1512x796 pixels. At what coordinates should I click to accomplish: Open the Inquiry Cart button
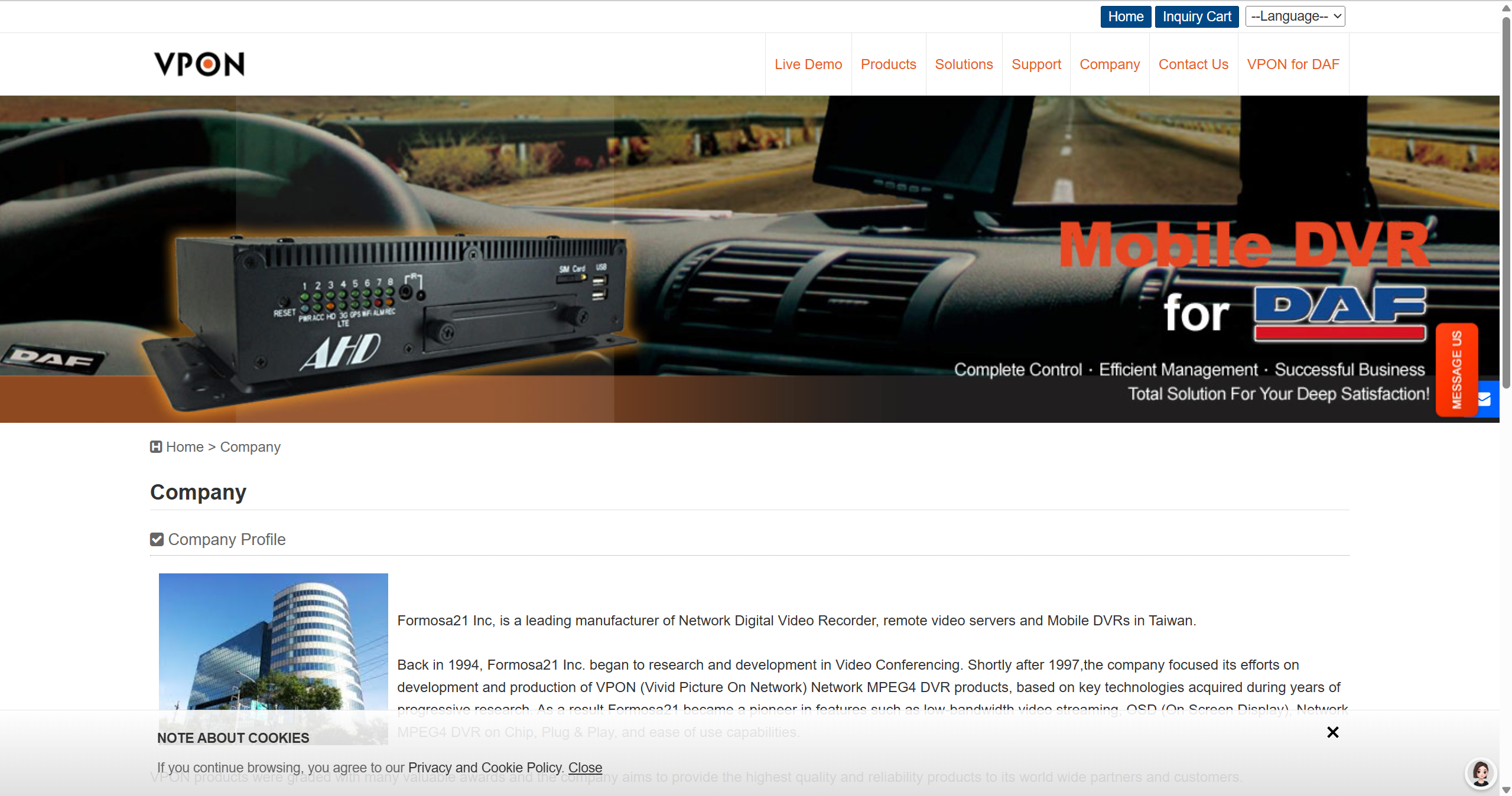1196,17
